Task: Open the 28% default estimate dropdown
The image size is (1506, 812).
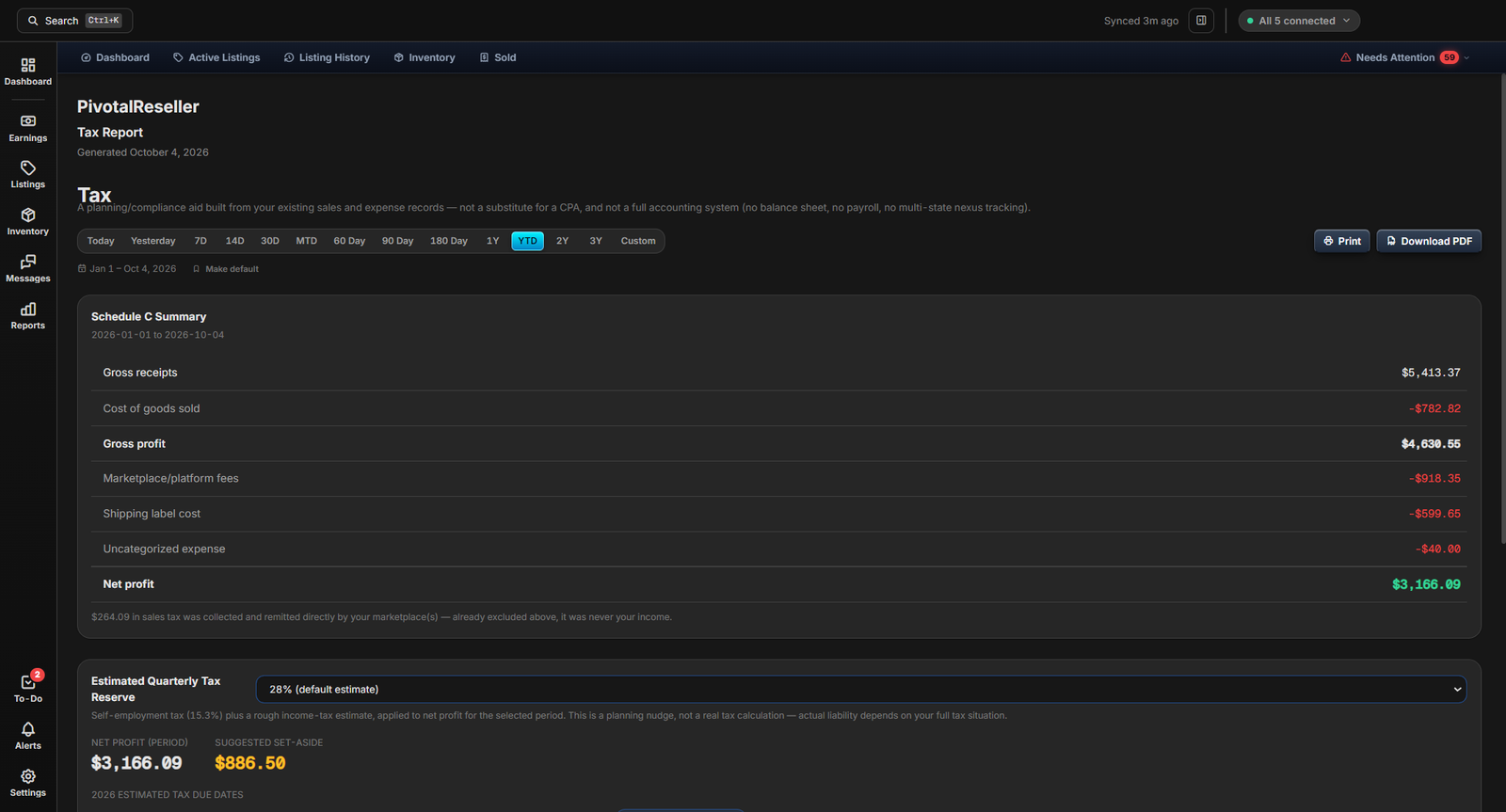Action: 861,690
